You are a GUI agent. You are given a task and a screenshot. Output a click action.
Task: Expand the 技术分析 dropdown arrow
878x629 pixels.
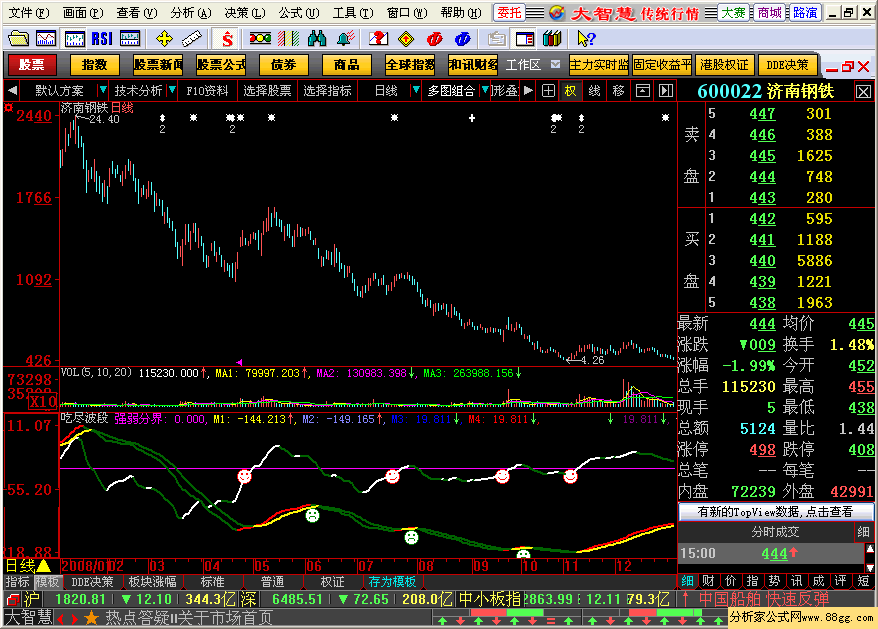click(x=172, y=90)
